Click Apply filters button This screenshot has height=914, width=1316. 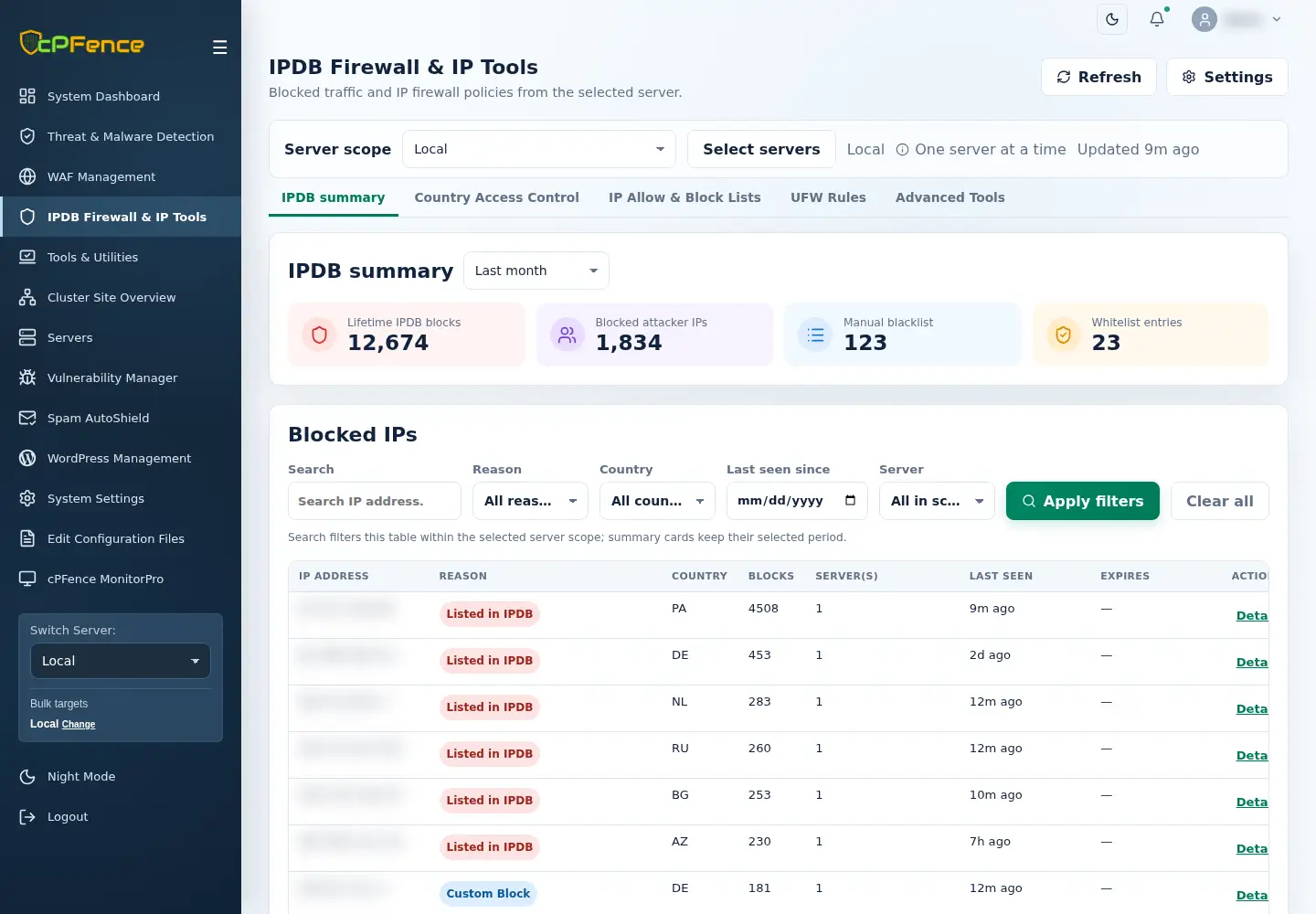(x=1083, y=501)
